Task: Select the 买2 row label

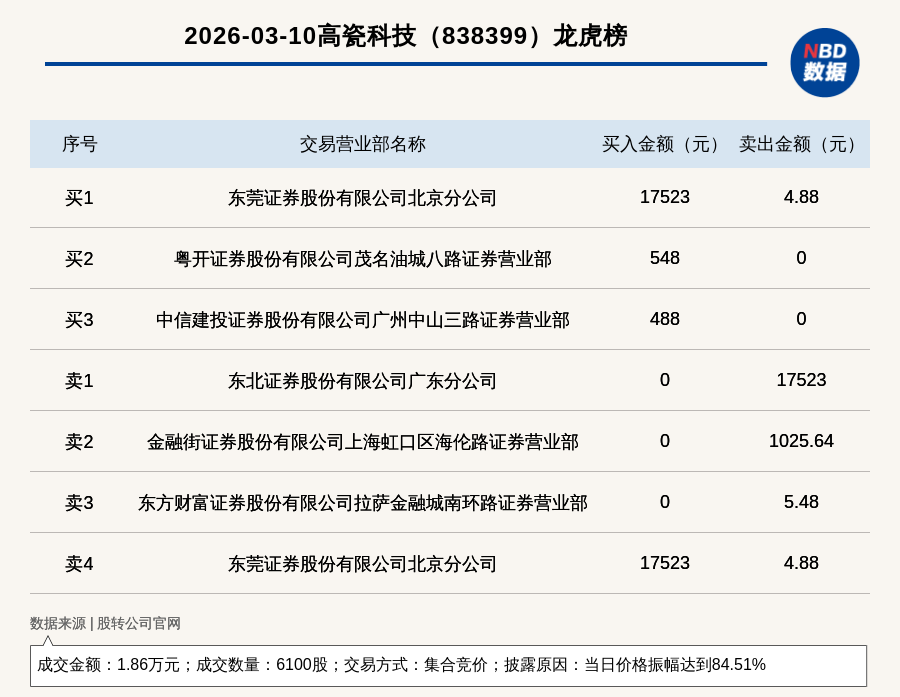Action: 79,259
